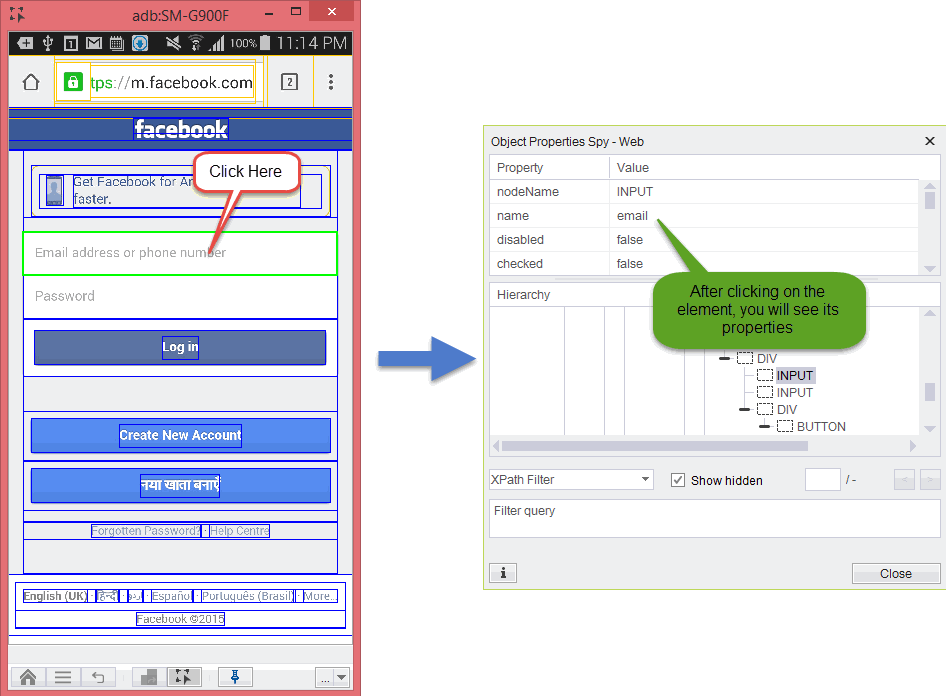
Task: Select the highlighted INPUT node in the hierarchy
Action: coord(795,376)
